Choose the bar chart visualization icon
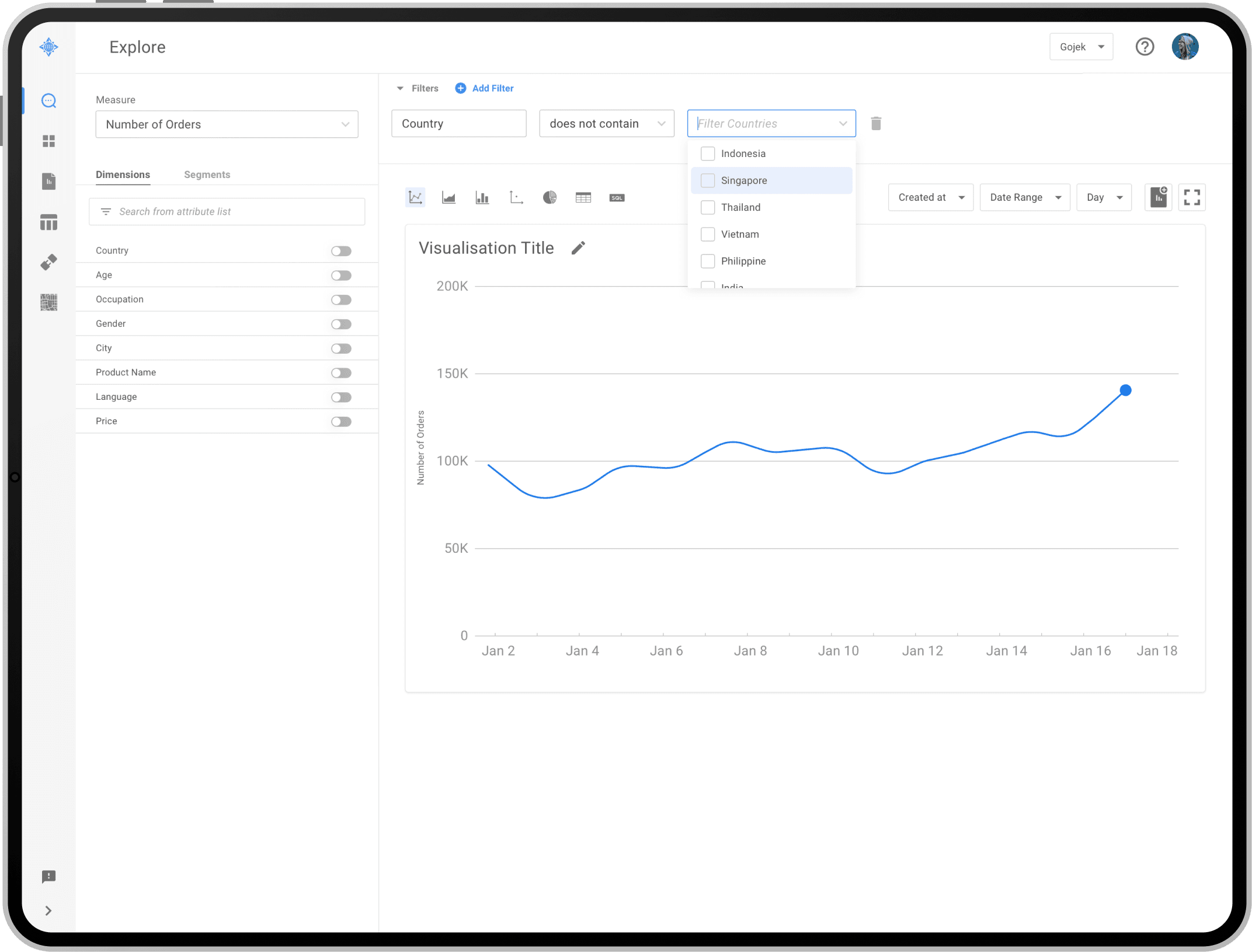 [x=482, y=198]
